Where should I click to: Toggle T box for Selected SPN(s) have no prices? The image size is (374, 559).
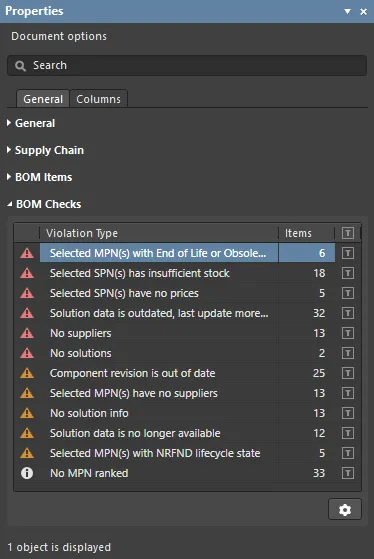(x=348, y=293)
